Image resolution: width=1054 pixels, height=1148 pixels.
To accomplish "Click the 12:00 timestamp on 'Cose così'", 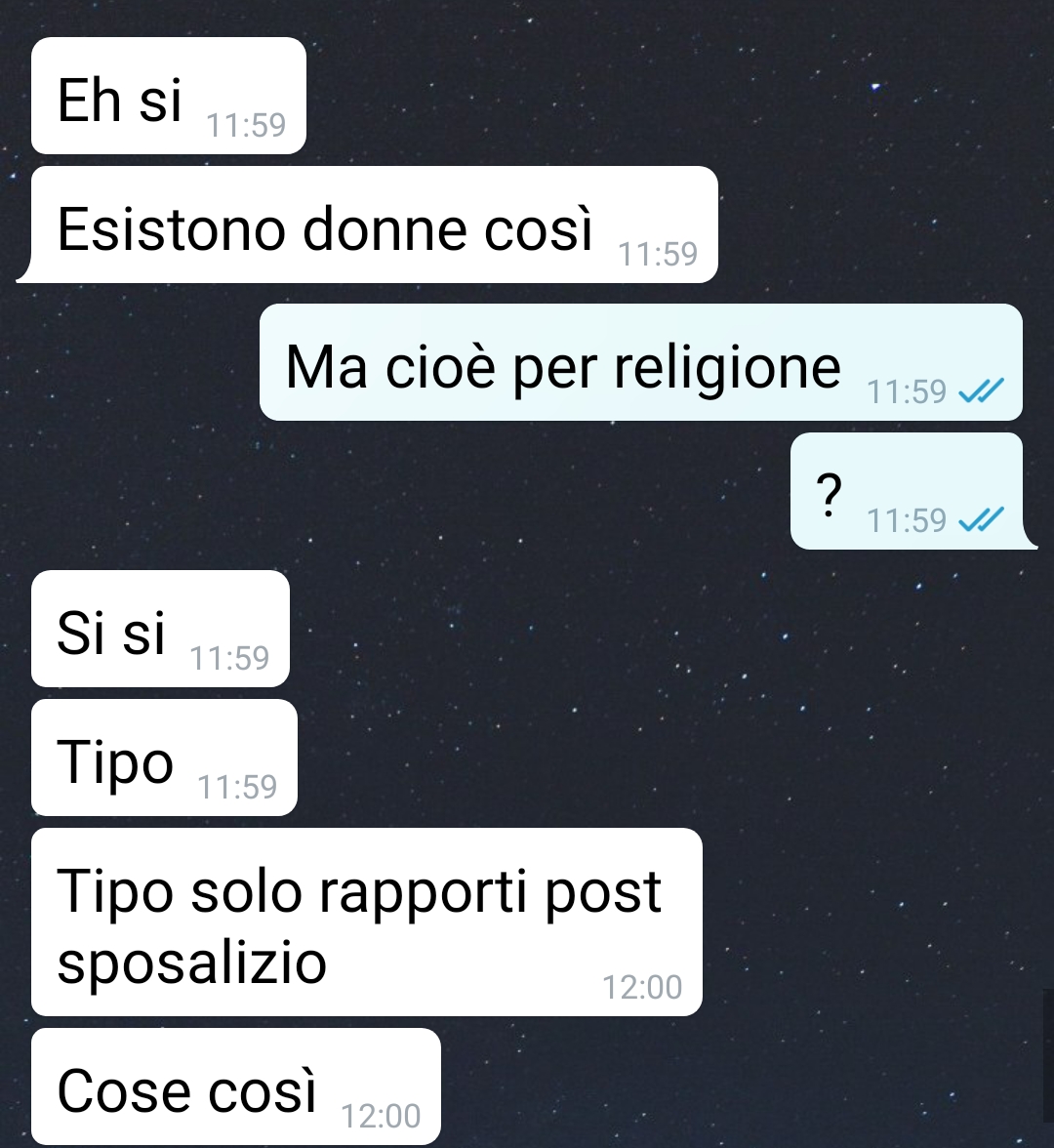I will (x=382, y=1117).
